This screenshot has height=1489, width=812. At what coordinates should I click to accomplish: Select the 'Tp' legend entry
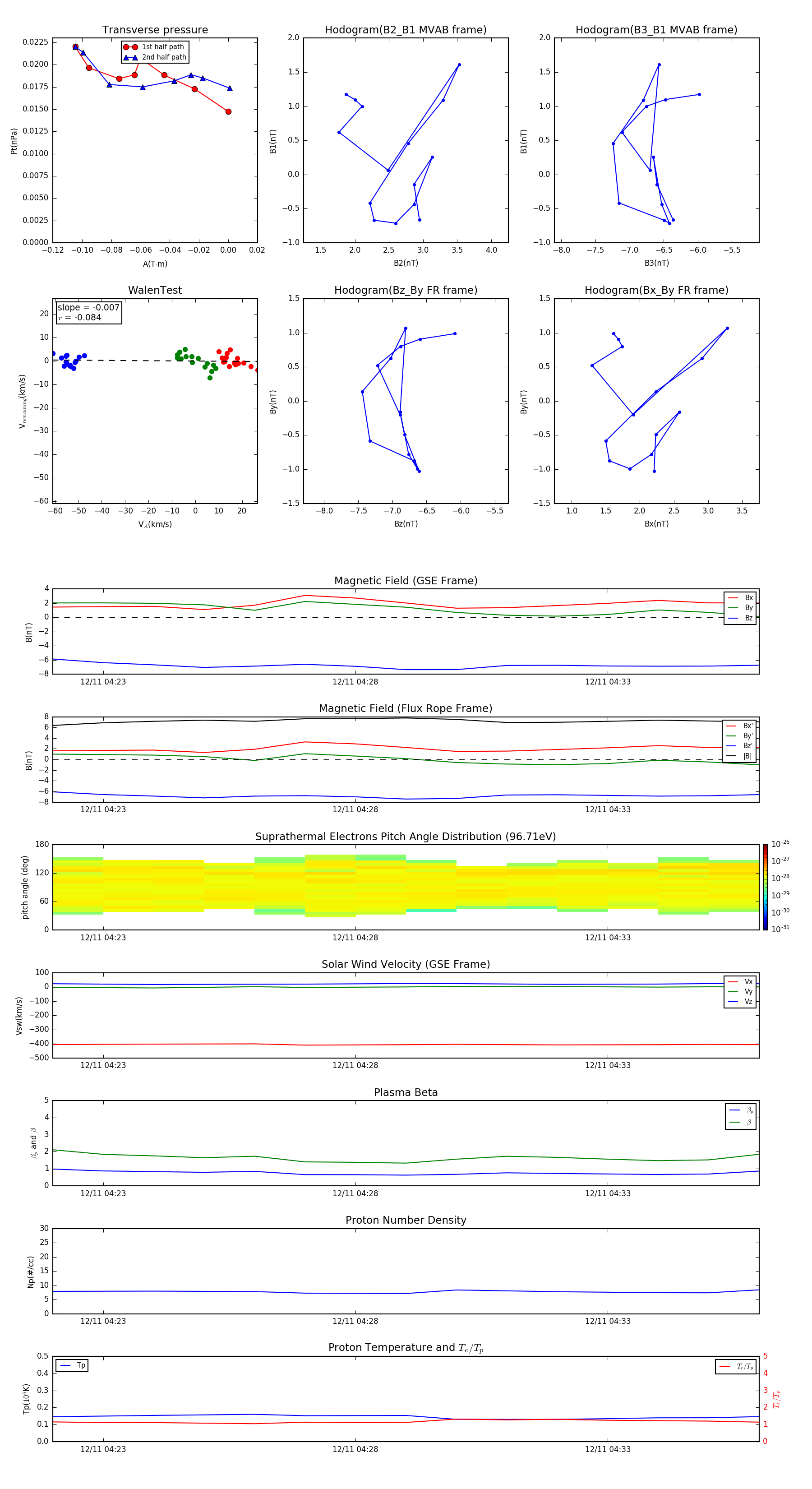click(72, 1365)
